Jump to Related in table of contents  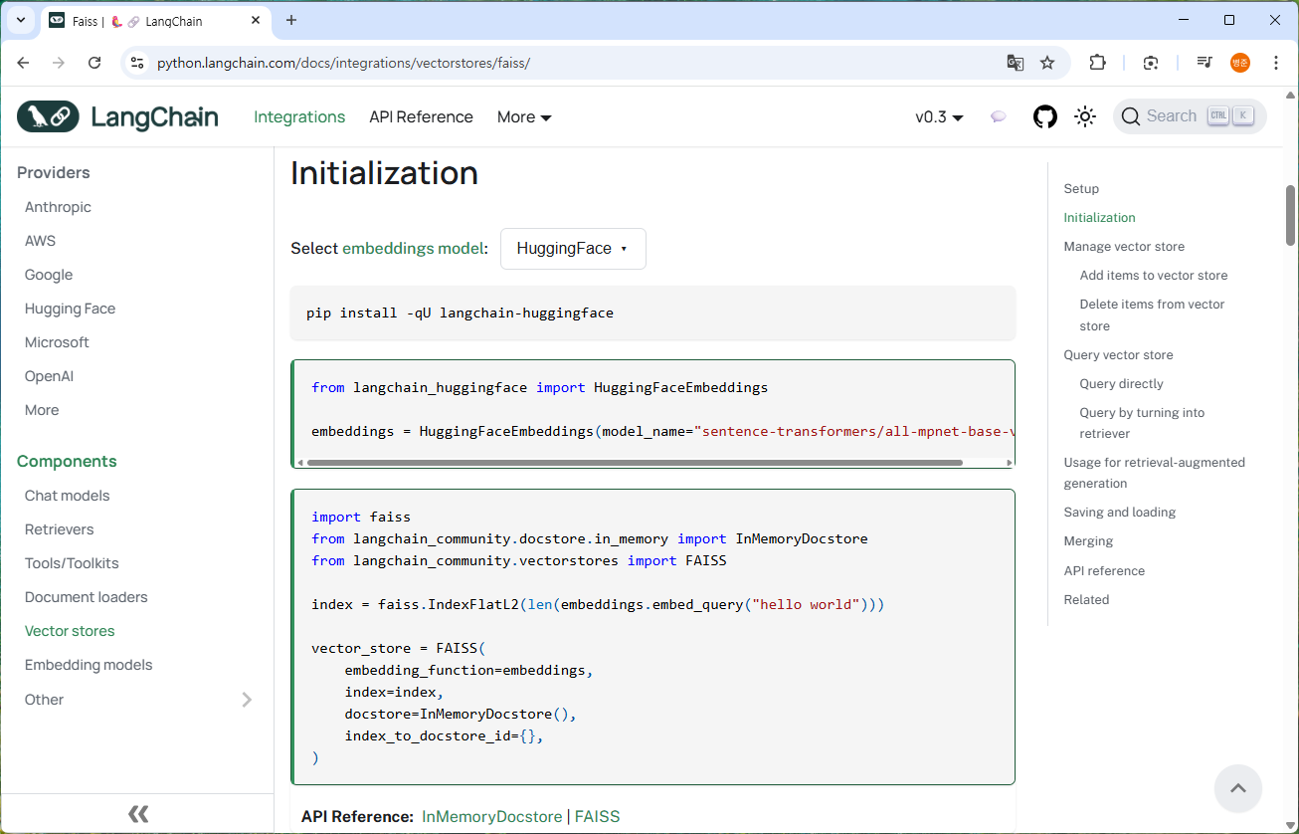(x=1086, y=600)
